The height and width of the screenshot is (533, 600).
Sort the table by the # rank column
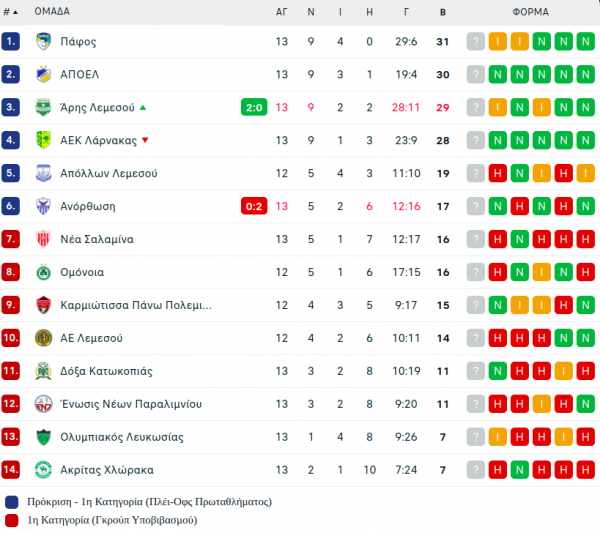[x=10, y=12]
